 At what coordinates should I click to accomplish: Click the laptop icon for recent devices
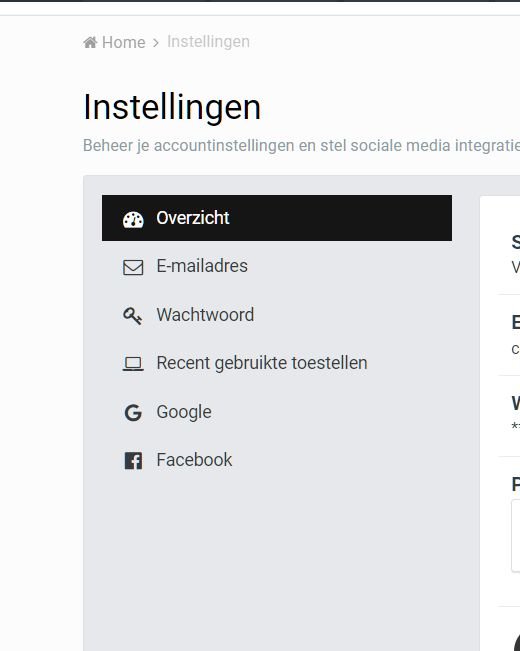(133, 364)
